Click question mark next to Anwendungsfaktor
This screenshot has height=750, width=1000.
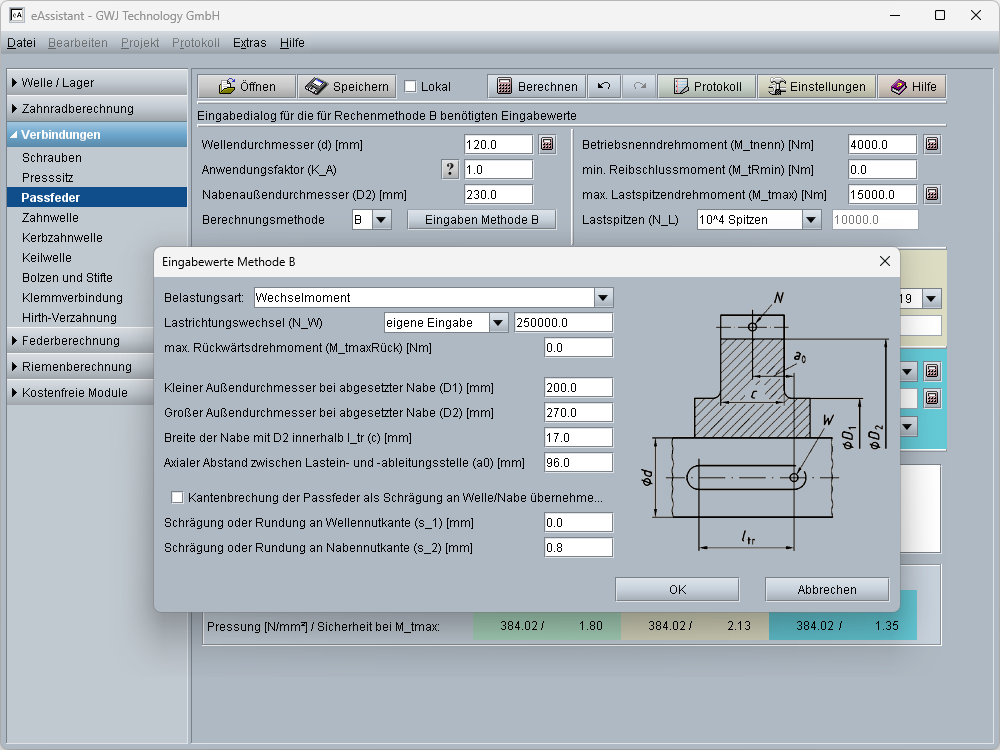click(x=450, y=170)
